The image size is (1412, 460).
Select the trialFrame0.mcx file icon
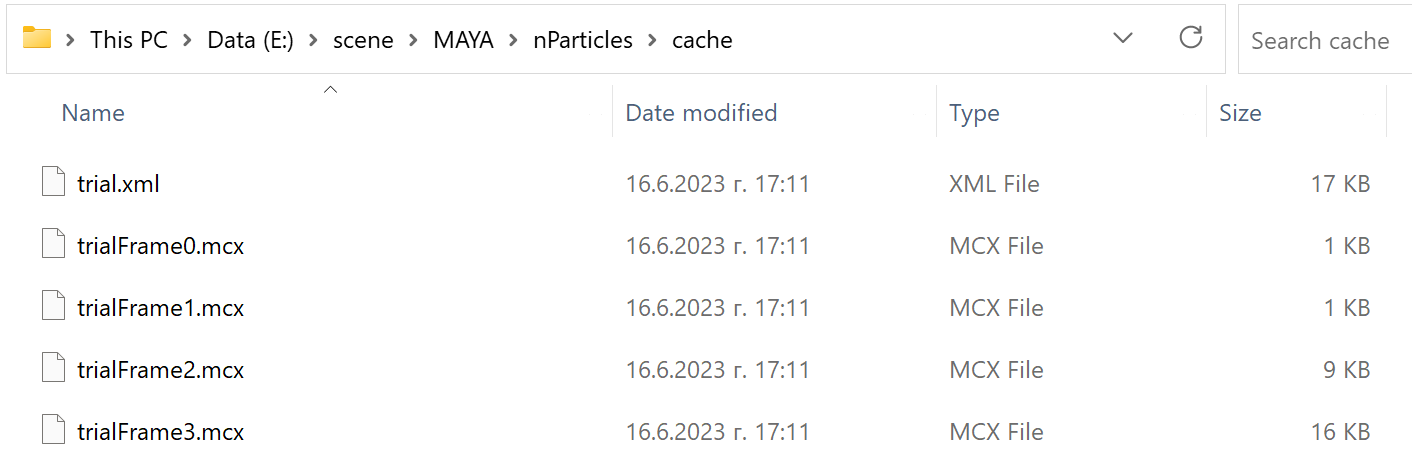[53, 246]
